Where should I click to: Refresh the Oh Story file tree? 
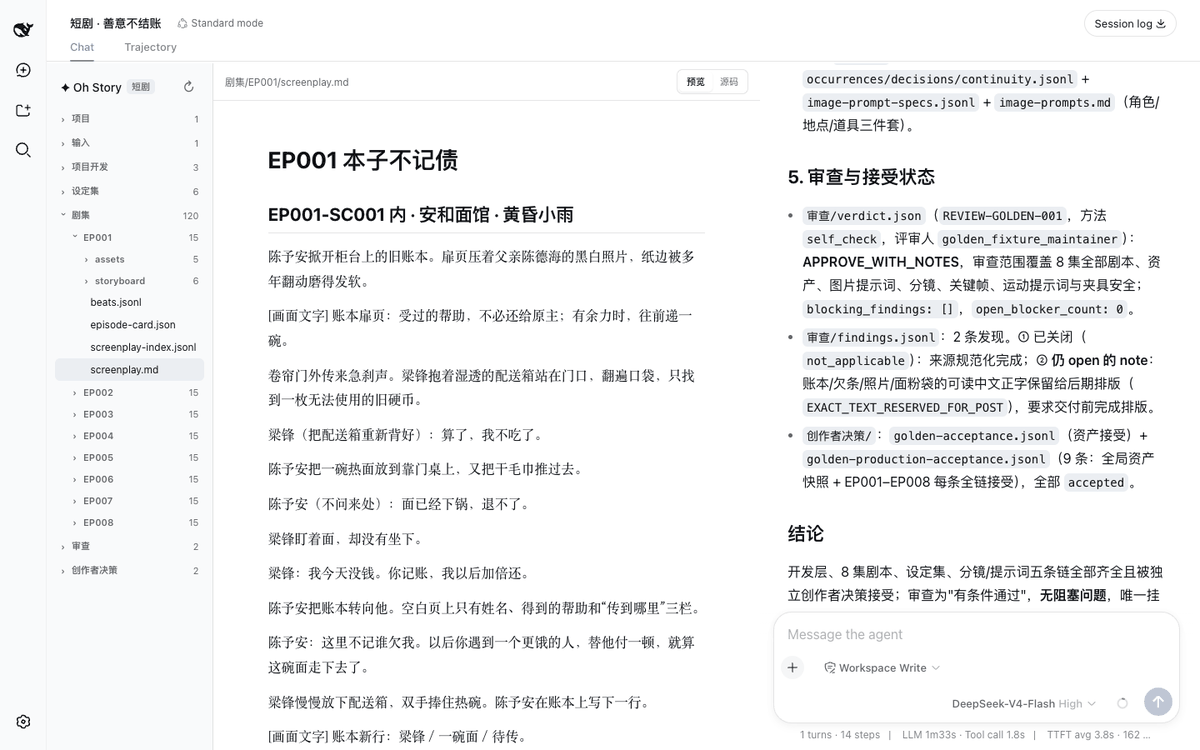coord(189,87)
